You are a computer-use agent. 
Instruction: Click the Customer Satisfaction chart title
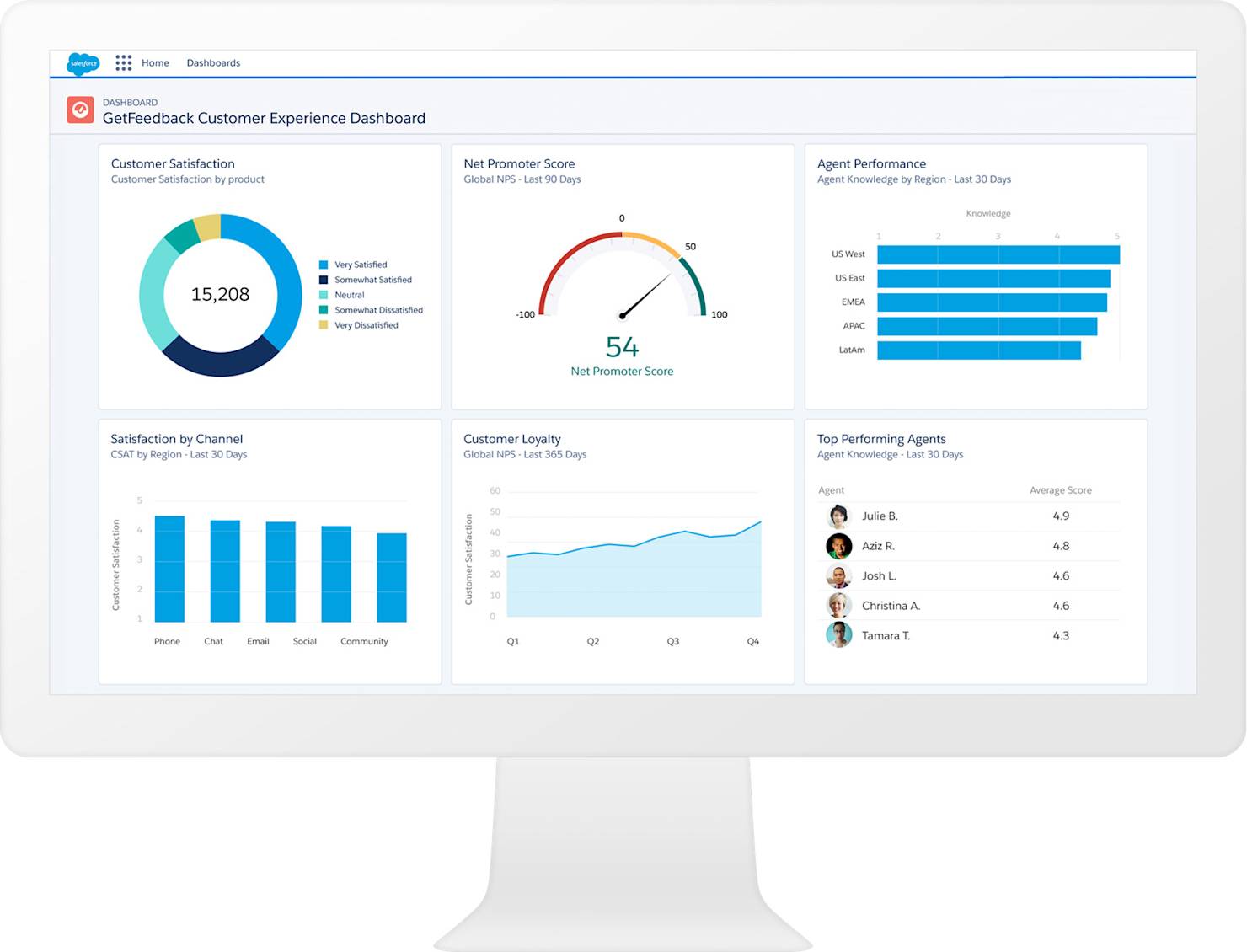pos(173,163)
